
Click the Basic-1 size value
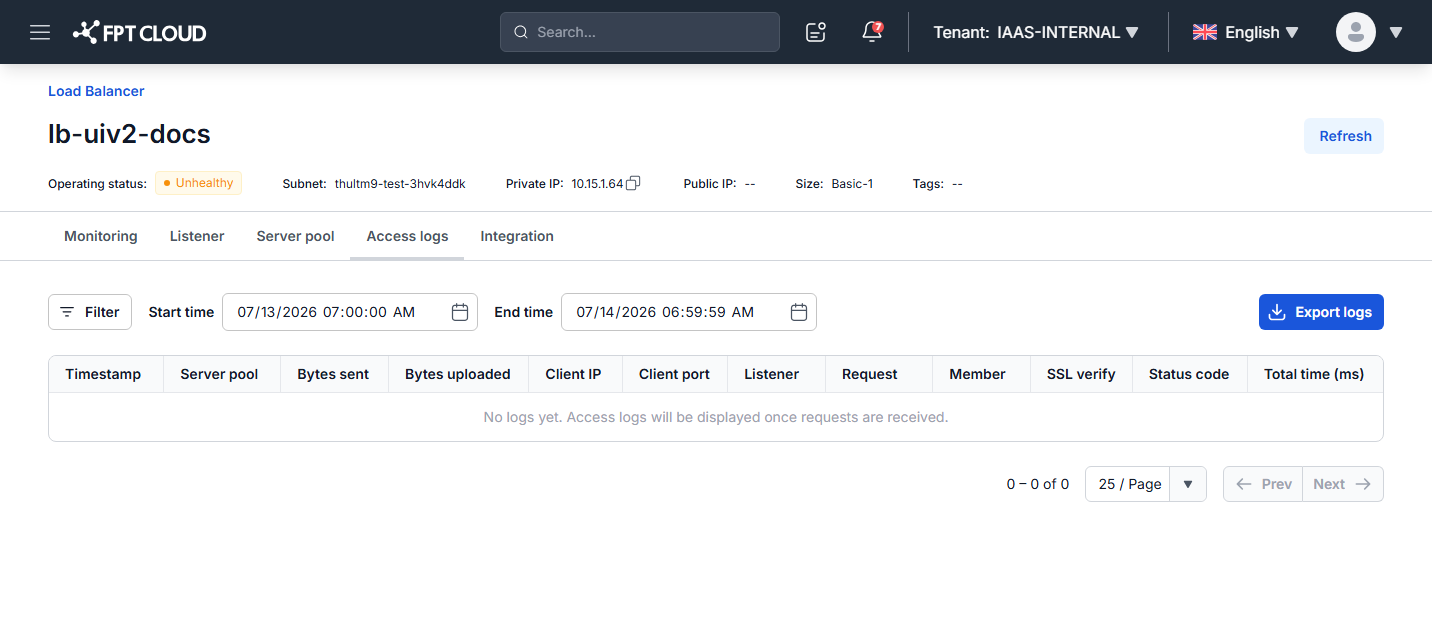(x=852, y=184)
